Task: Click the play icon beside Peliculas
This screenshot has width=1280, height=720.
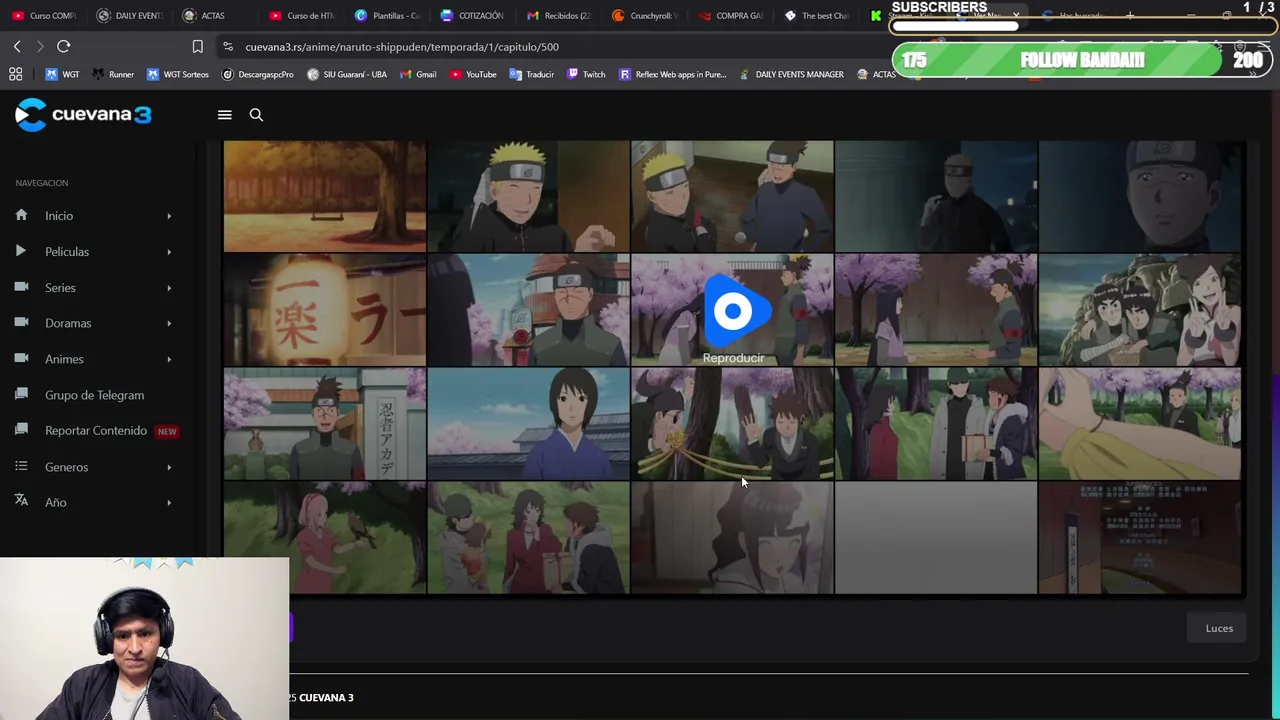Action: [x=21, y=252]
